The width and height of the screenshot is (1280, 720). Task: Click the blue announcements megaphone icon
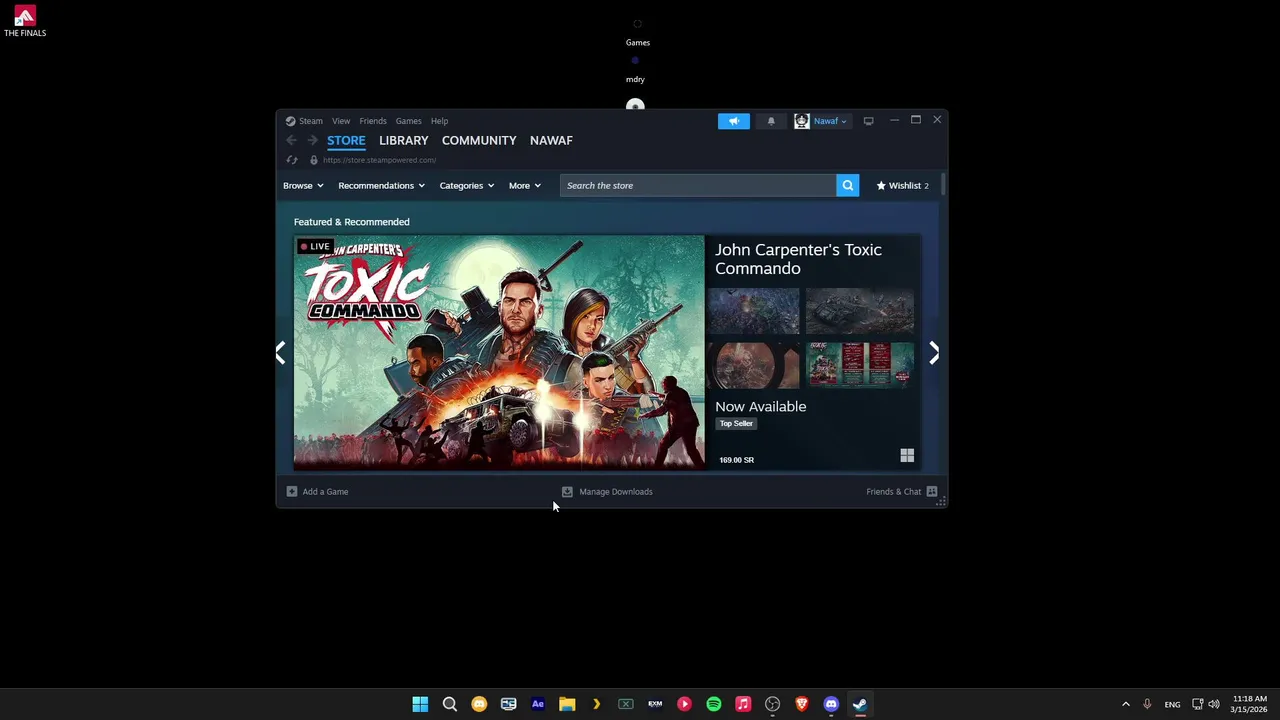pyautogui.click(x=733, y=121)
